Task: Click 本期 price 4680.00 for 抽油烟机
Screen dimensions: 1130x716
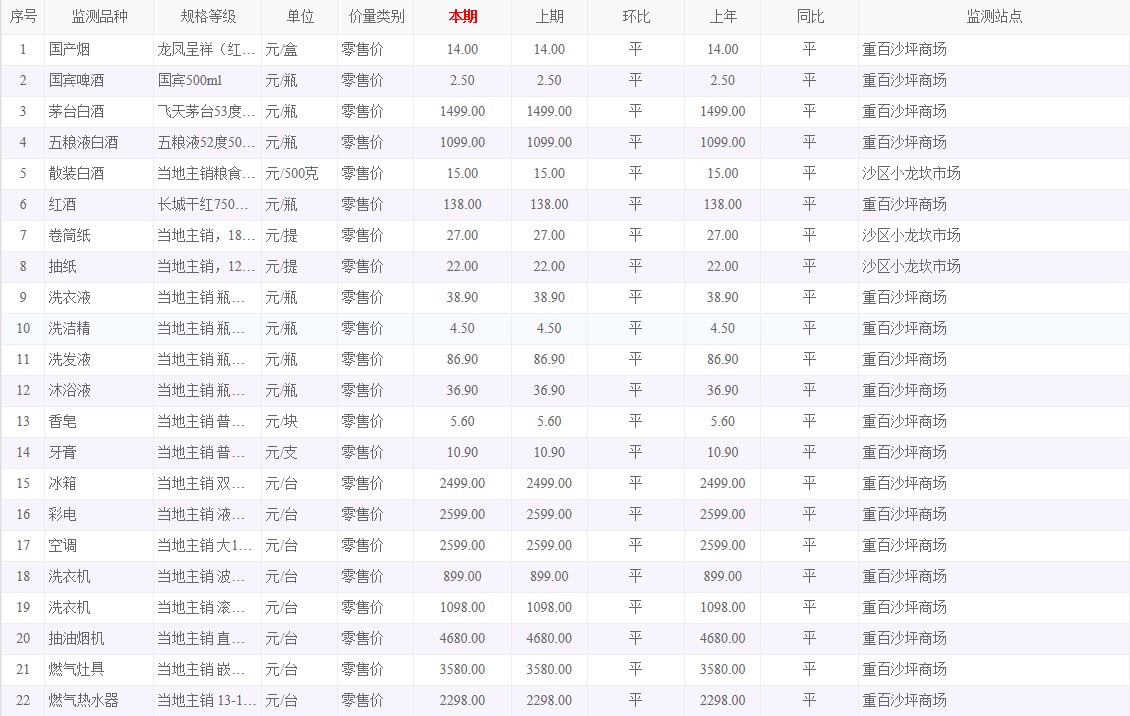Action: pyautogui.click(x=463, y=638)
